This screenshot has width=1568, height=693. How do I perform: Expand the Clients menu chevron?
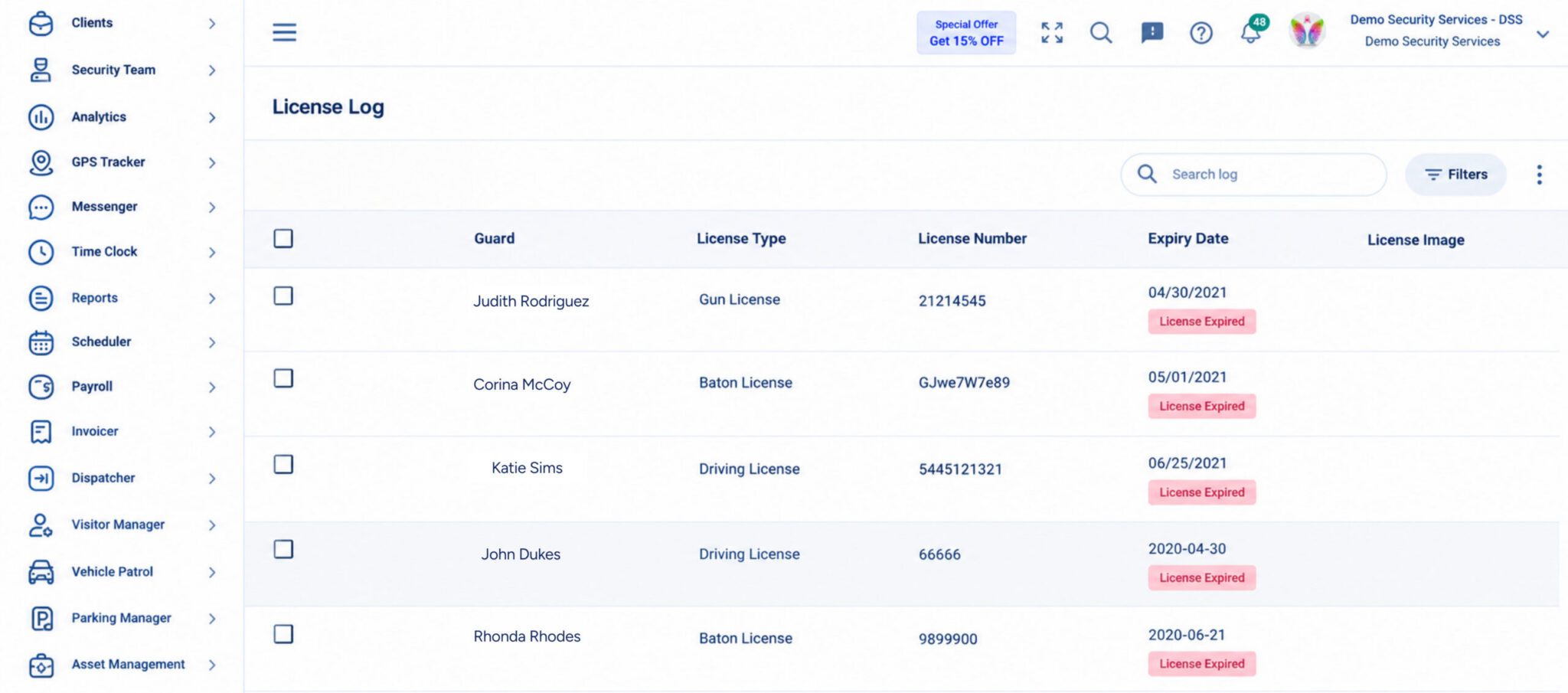212,24
